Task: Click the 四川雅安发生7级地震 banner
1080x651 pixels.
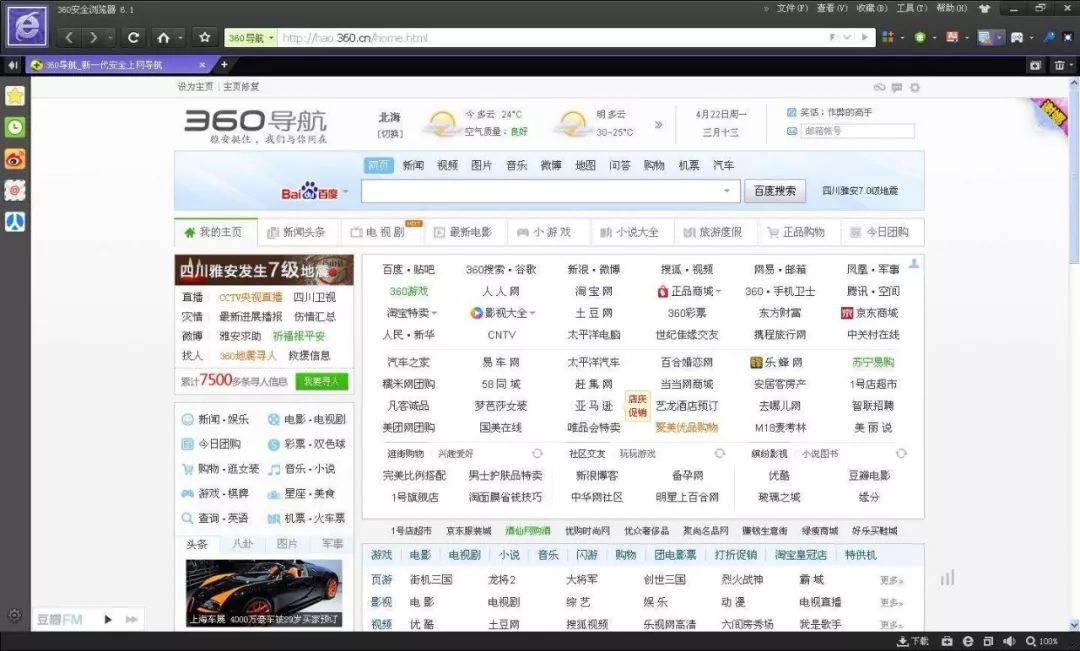Action: coord(264,270)
